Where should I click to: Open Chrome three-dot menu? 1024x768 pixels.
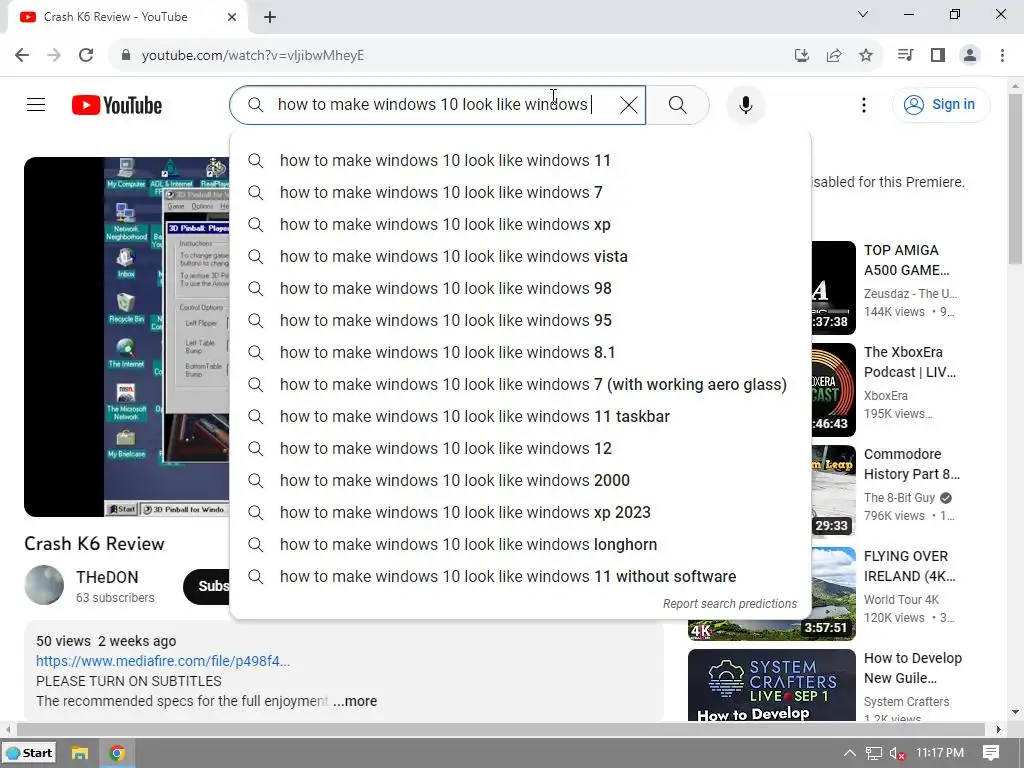1002,55
